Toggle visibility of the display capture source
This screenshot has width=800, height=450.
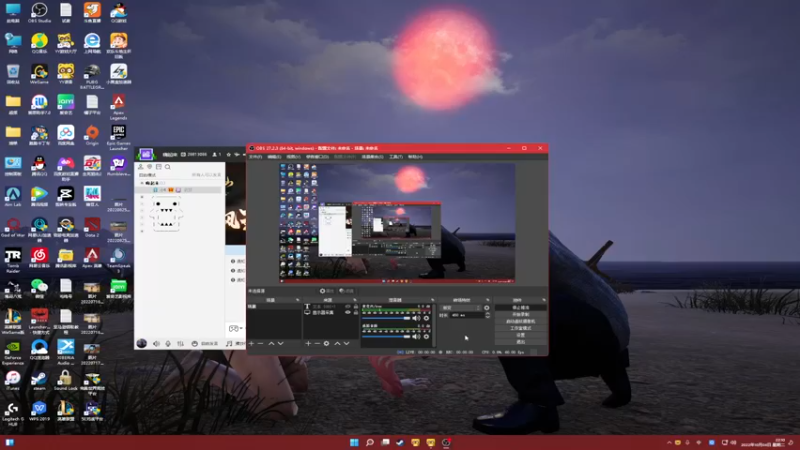pos(348,312)
